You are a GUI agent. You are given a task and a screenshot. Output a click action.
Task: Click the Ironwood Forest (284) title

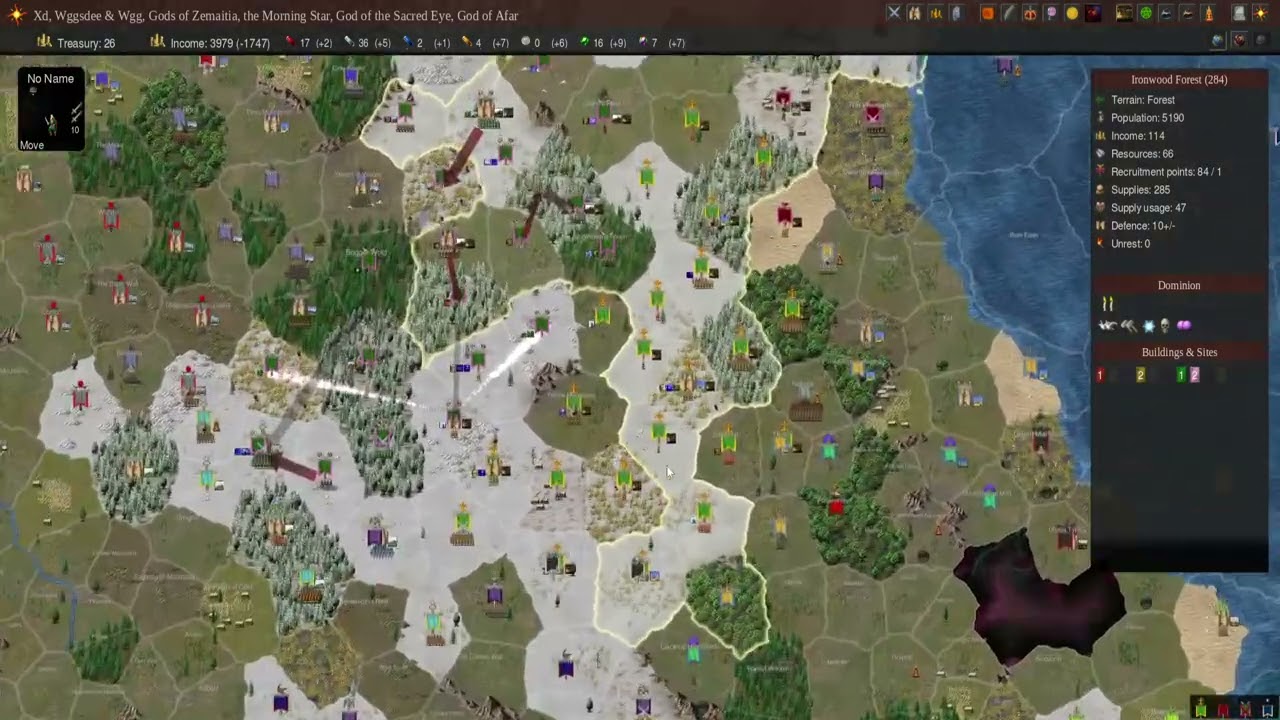click(x=1179, y=80)
